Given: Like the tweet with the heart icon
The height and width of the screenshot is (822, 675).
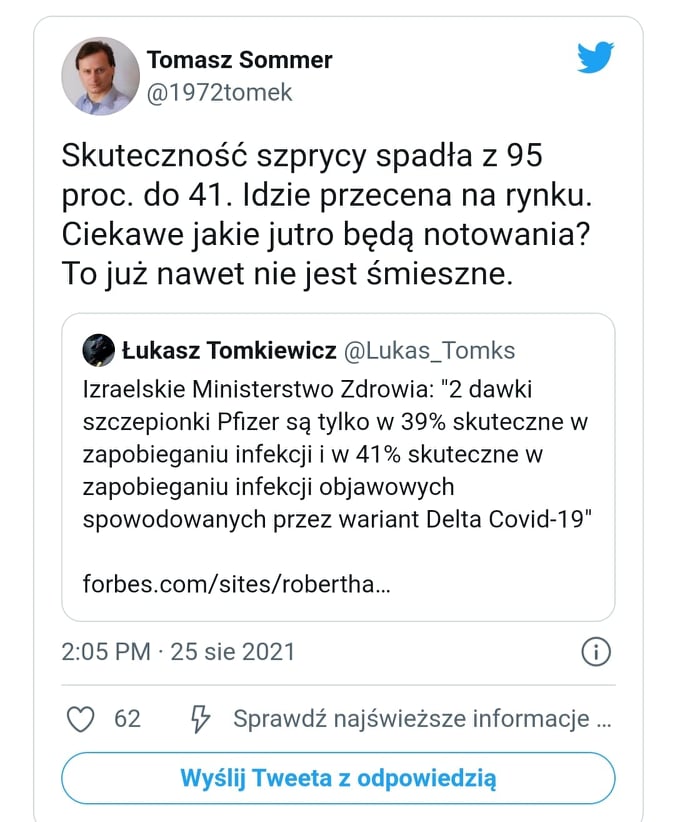Looking at the screenshot, I should coord(79,718).
